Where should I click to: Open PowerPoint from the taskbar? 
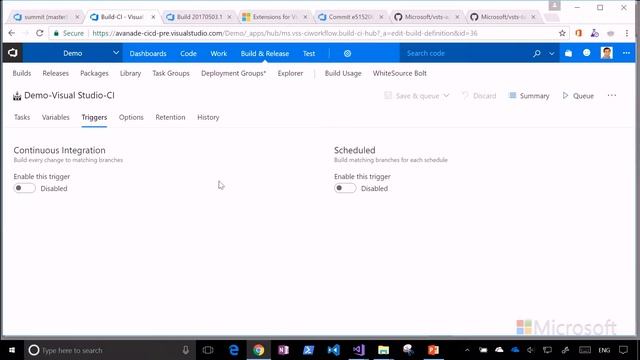click(x=433, y=350)
